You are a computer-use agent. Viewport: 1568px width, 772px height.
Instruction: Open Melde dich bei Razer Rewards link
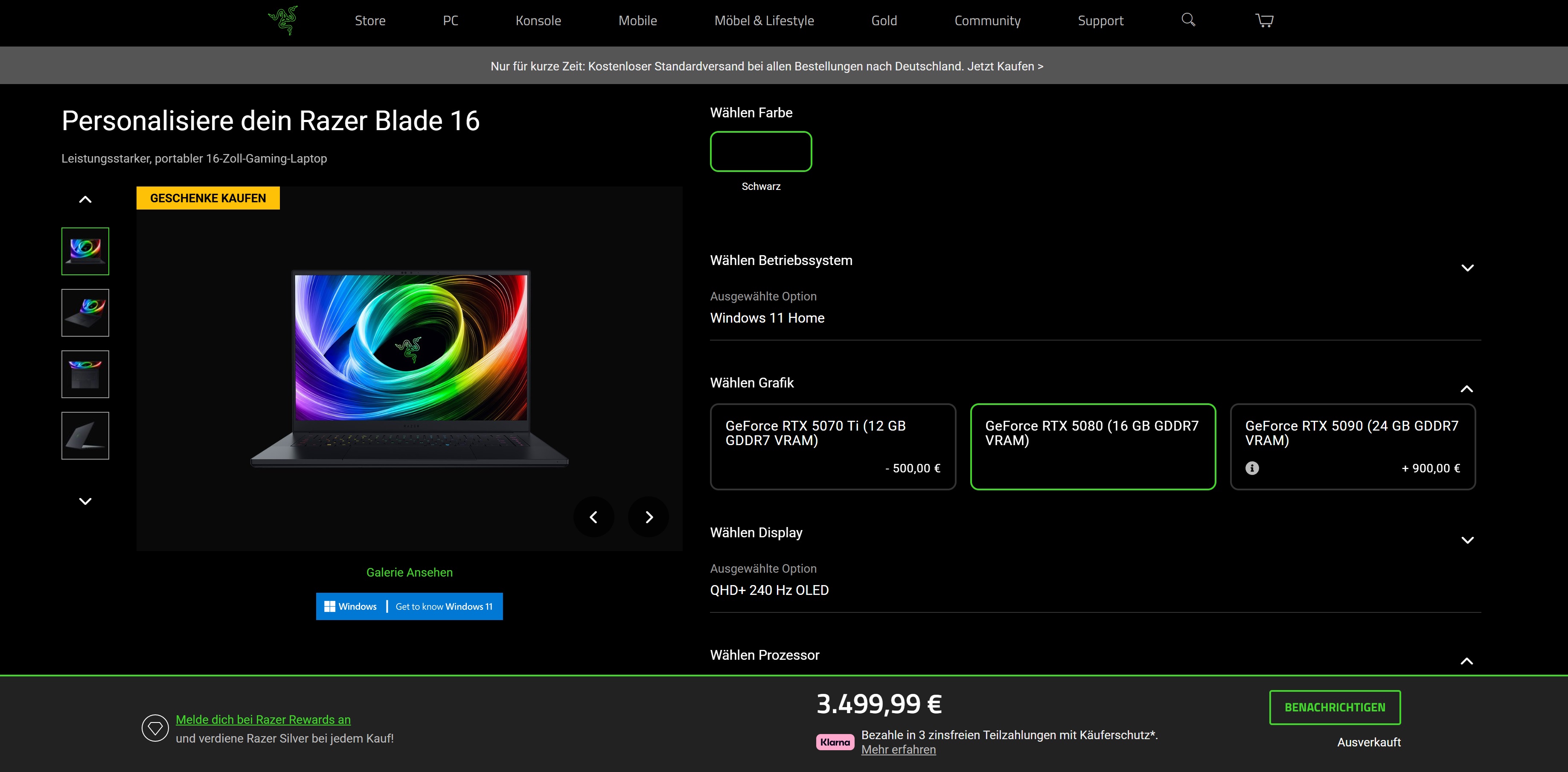(x=263, y=719)
